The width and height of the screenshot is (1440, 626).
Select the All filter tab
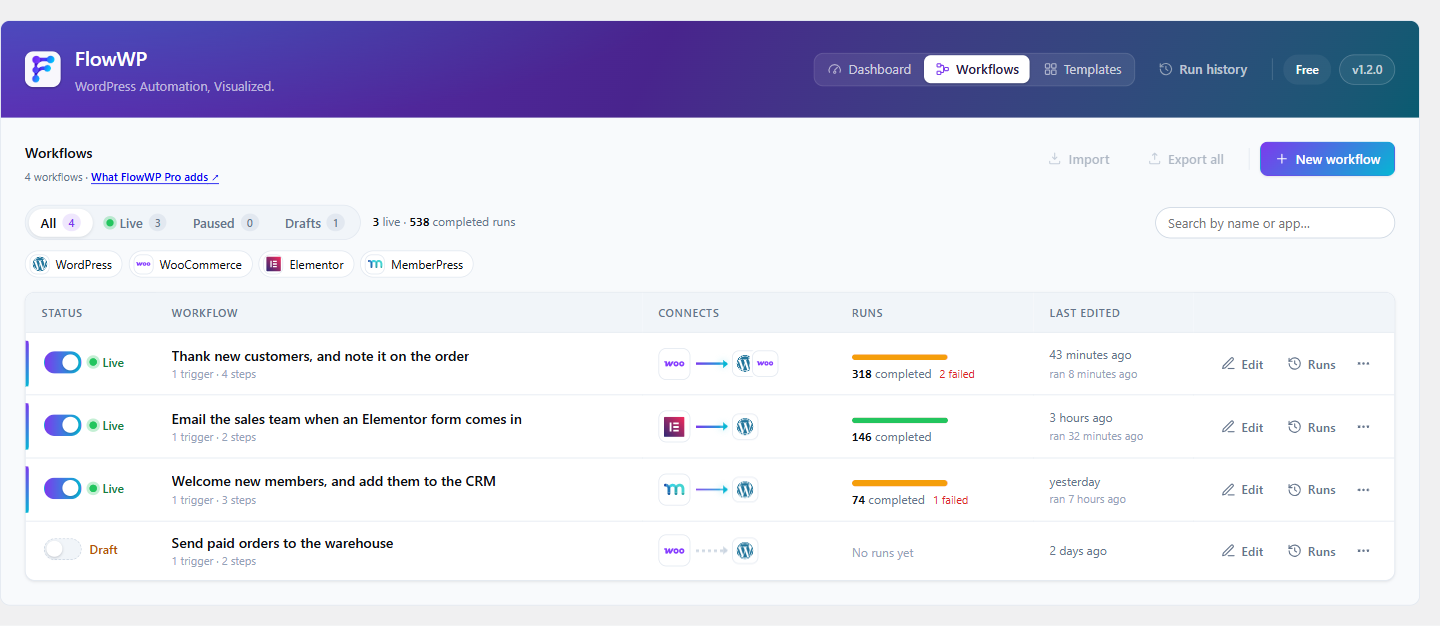(x=60, y=223)
